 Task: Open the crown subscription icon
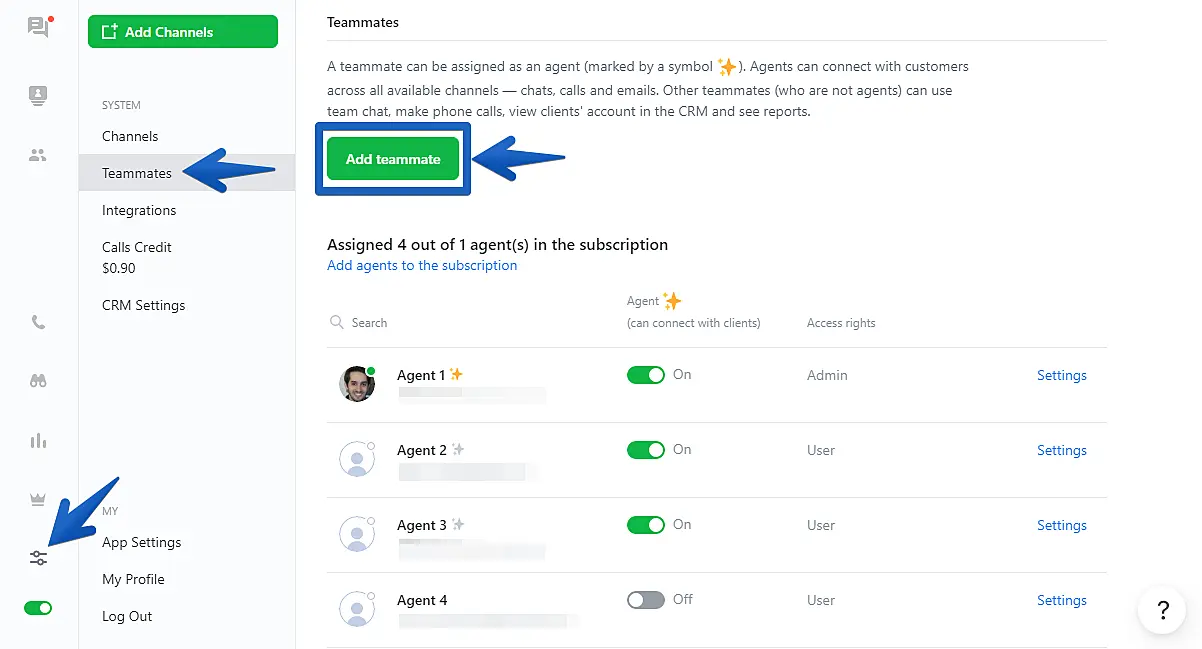tap(38, 500)
